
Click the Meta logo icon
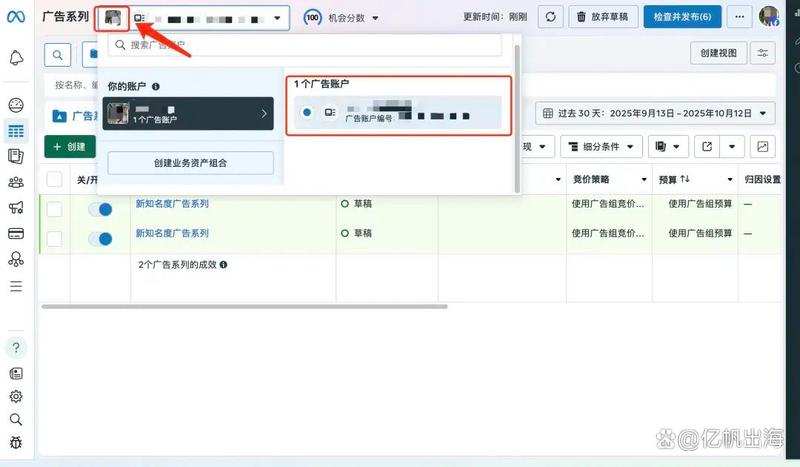(16, 18)
